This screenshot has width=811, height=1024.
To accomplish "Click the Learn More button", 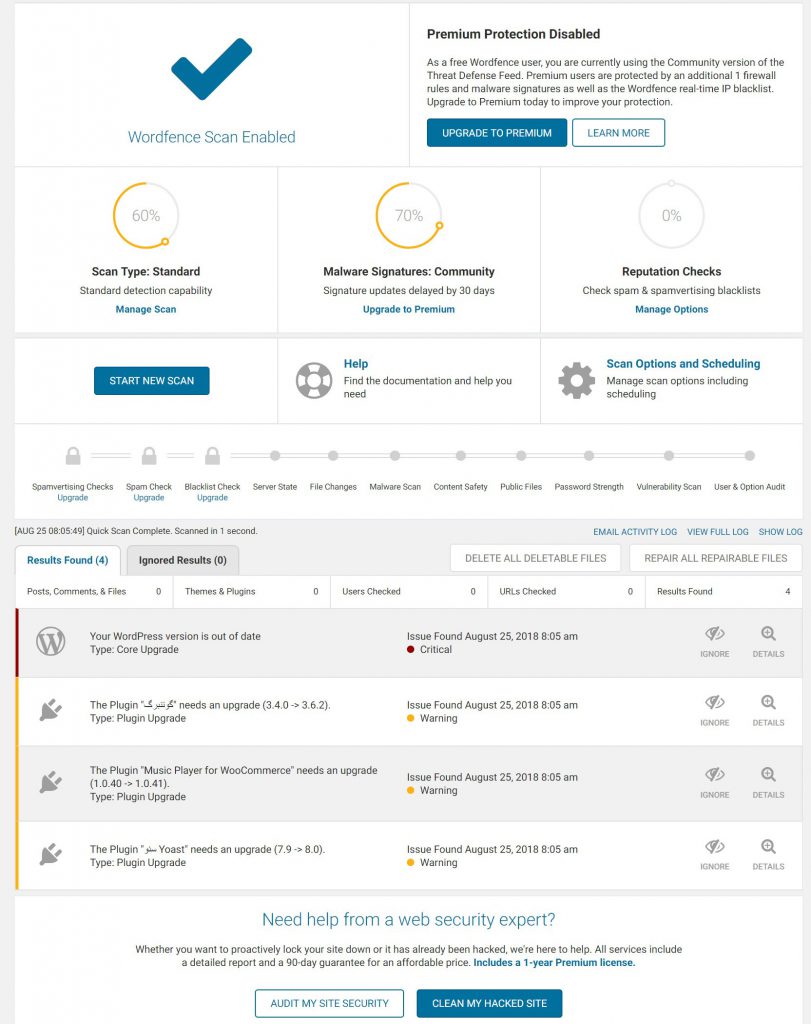I will [x=618, y=133].
